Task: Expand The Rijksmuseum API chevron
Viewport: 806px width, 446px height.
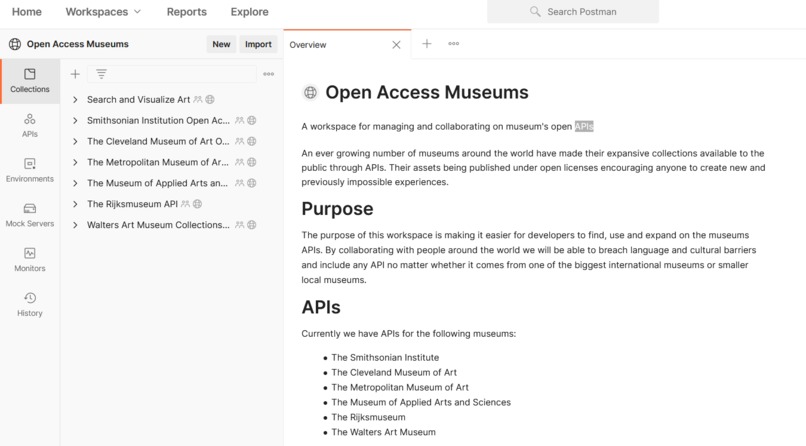Action: [75, 204]
